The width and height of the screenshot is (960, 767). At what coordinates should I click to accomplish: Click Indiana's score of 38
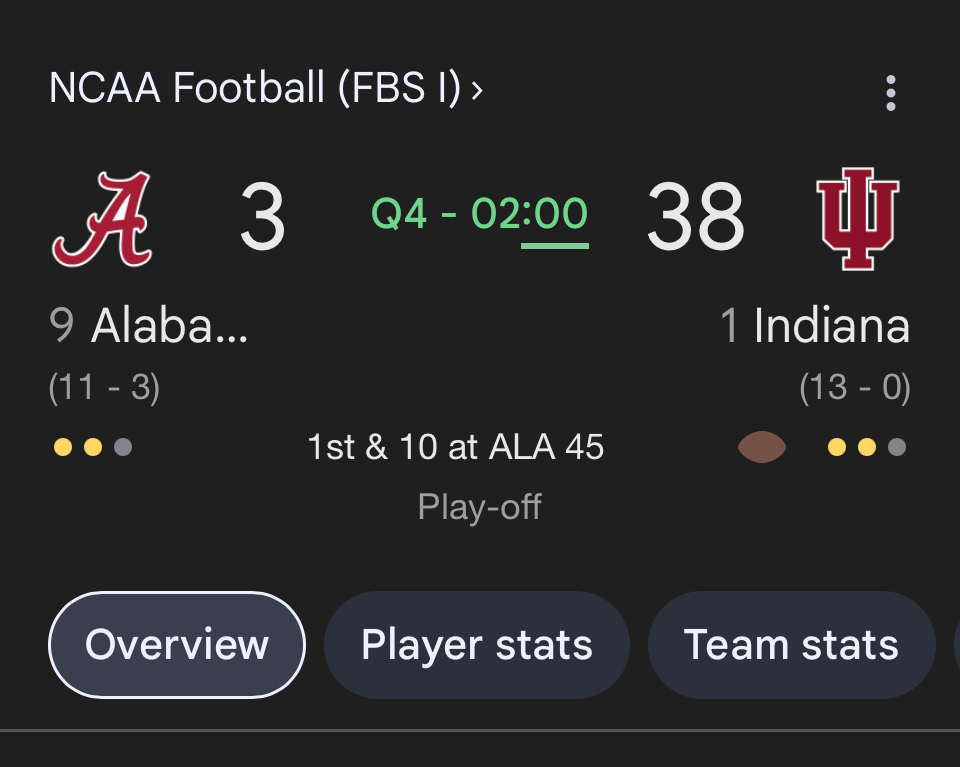[x=695, y=217]
